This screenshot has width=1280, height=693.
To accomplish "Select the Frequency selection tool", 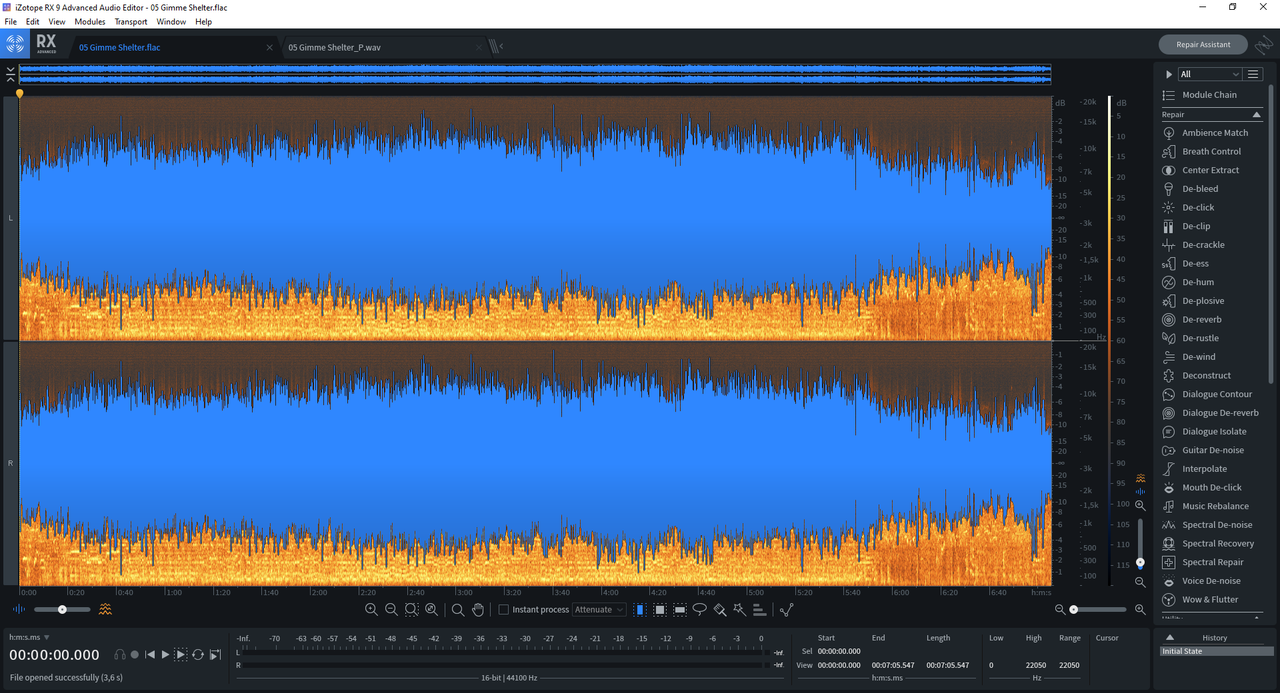I will coord(680,609).
